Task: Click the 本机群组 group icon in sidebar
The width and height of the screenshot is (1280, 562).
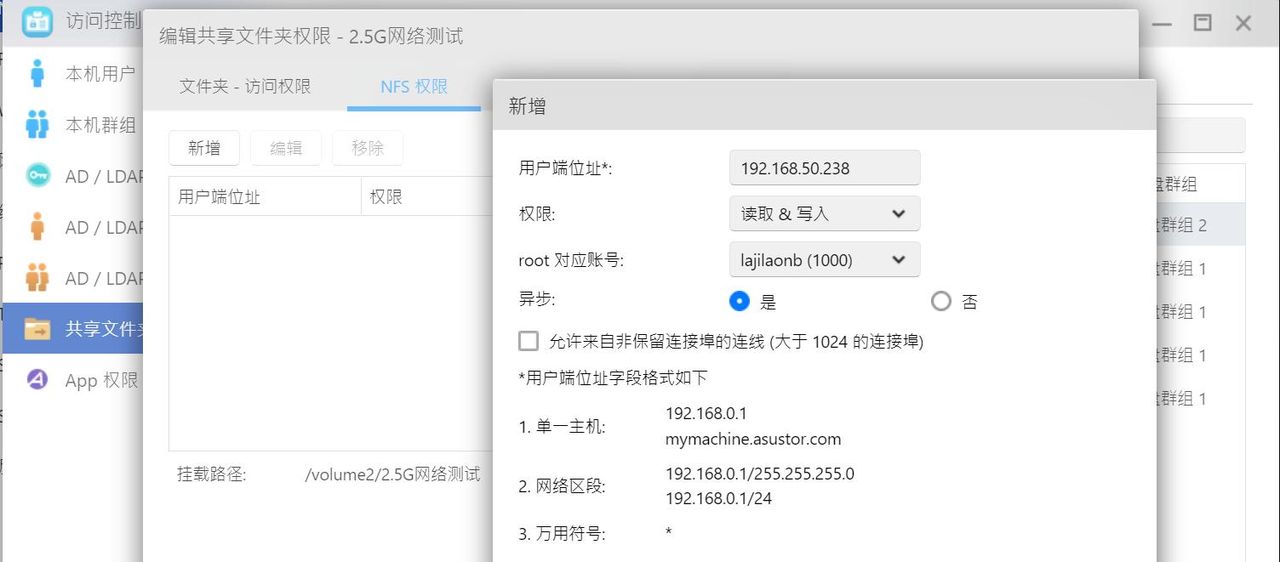Action: pos(38,125)
